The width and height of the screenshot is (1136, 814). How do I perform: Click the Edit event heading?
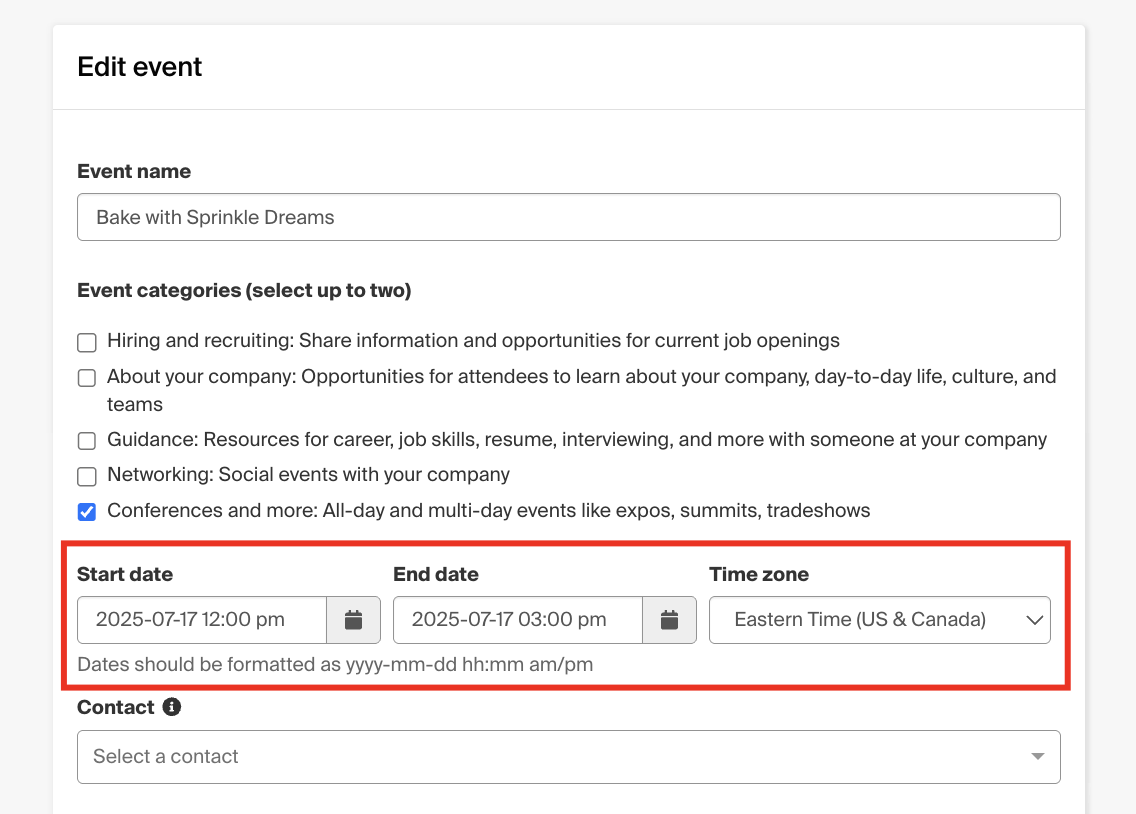click(139, 66)
